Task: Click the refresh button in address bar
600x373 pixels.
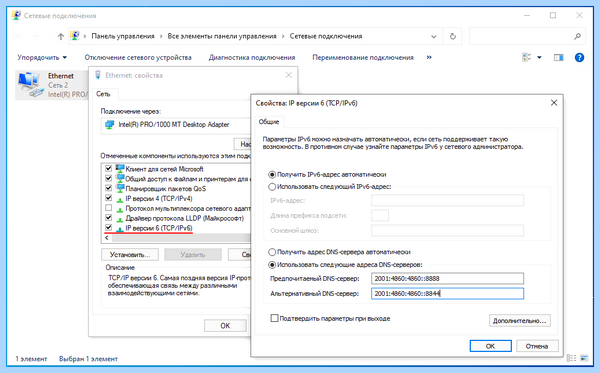Action: 453,36
